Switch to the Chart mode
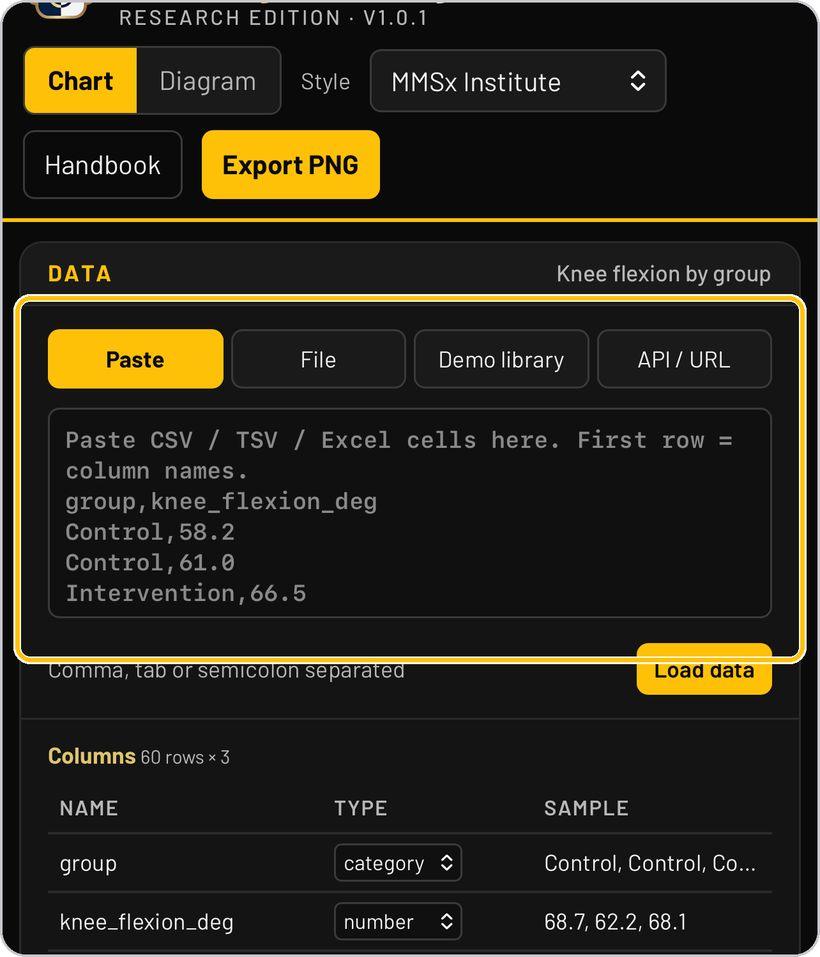This screenshot has width=820, height=957. [81, 81]
